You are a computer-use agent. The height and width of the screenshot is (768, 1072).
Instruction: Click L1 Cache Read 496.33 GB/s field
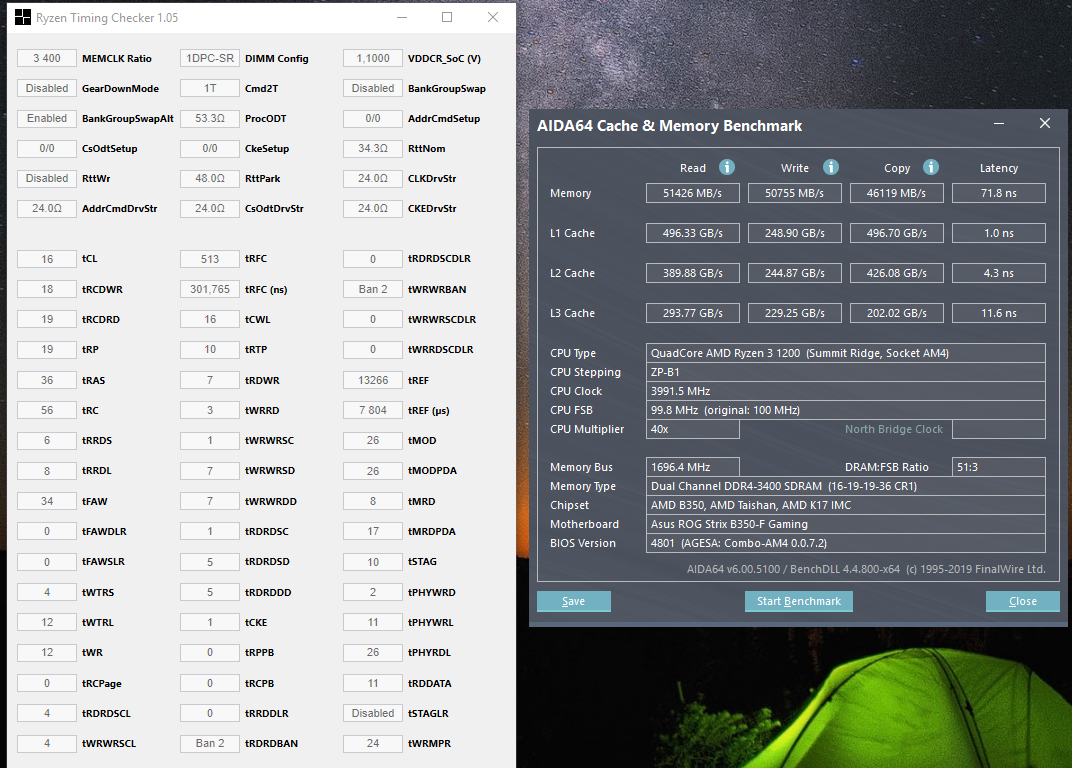pos(693,233)
